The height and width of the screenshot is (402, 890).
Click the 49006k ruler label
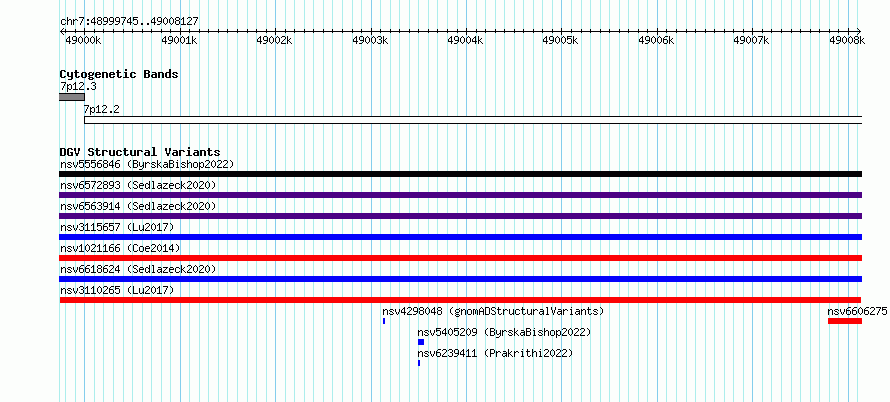[656, 40]
